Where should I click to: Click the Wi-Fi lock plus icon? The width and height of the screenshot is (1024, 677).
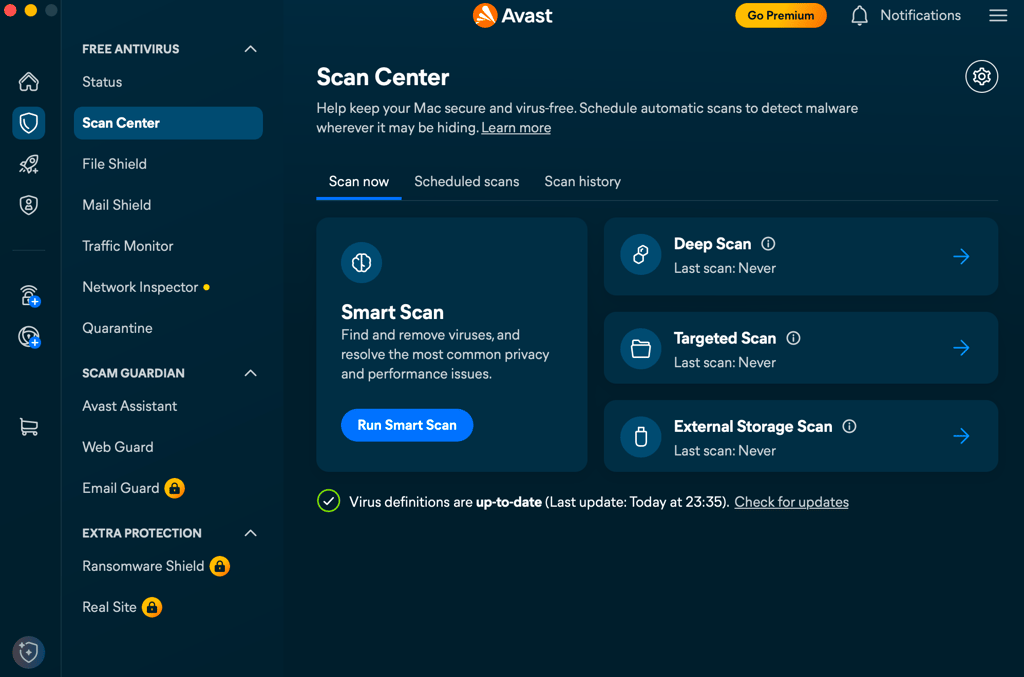[x=29, y=296]
